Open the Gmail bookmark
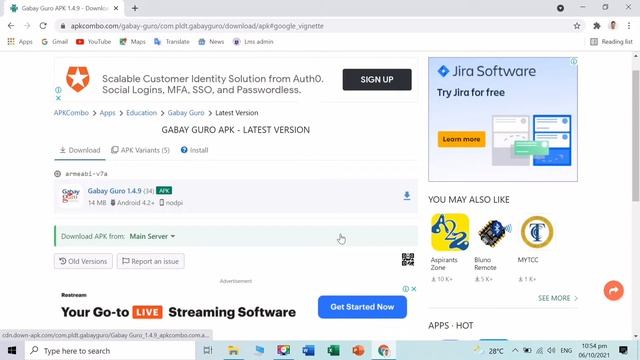This screenshot has height=360, width=640. 55,42
